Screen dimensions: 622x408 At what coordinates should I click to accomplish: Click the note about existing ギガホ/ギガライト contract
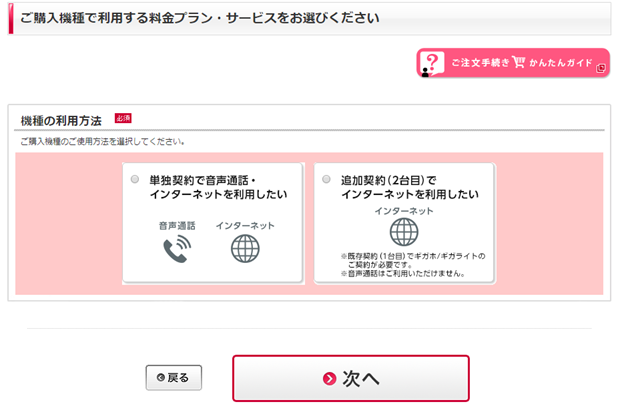point(413,260)
